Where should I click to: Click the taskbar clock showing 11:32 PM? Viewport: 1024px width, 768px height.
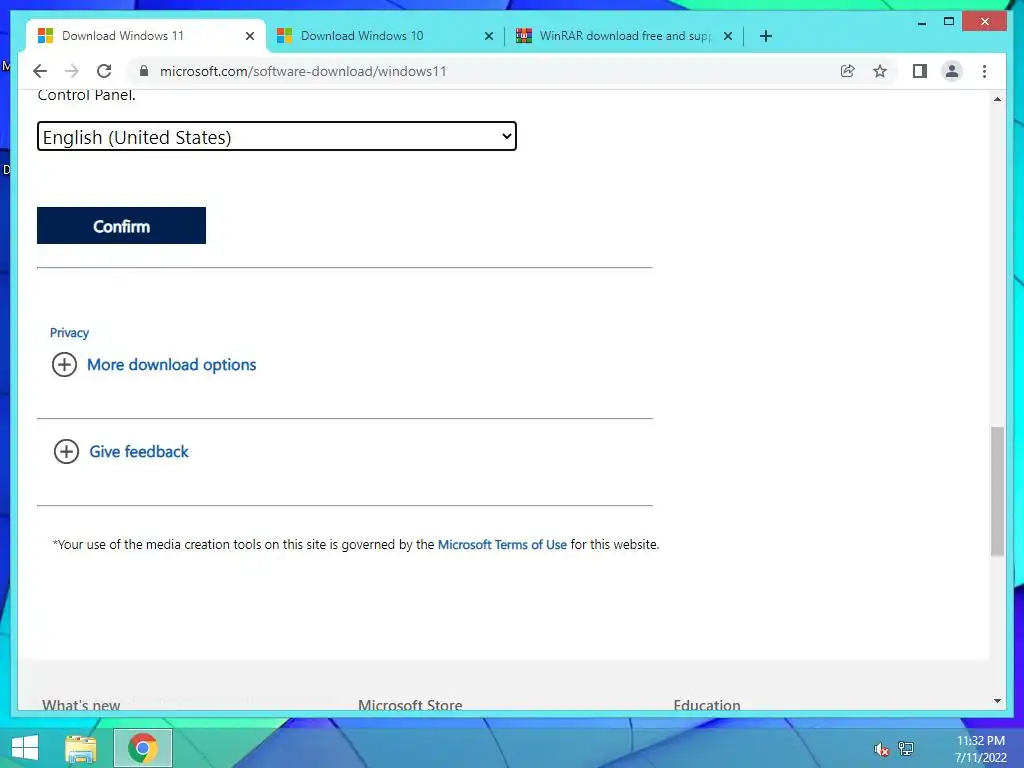pyautogui.click(x=980, y=749)
